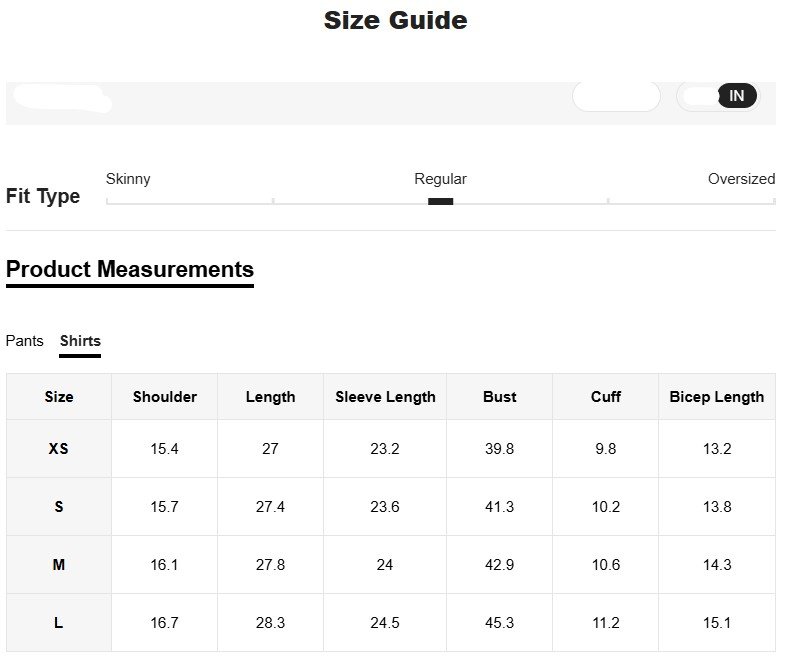
Task: Click the Regular fit marker on slider
Action: click(x=440, y=201)
